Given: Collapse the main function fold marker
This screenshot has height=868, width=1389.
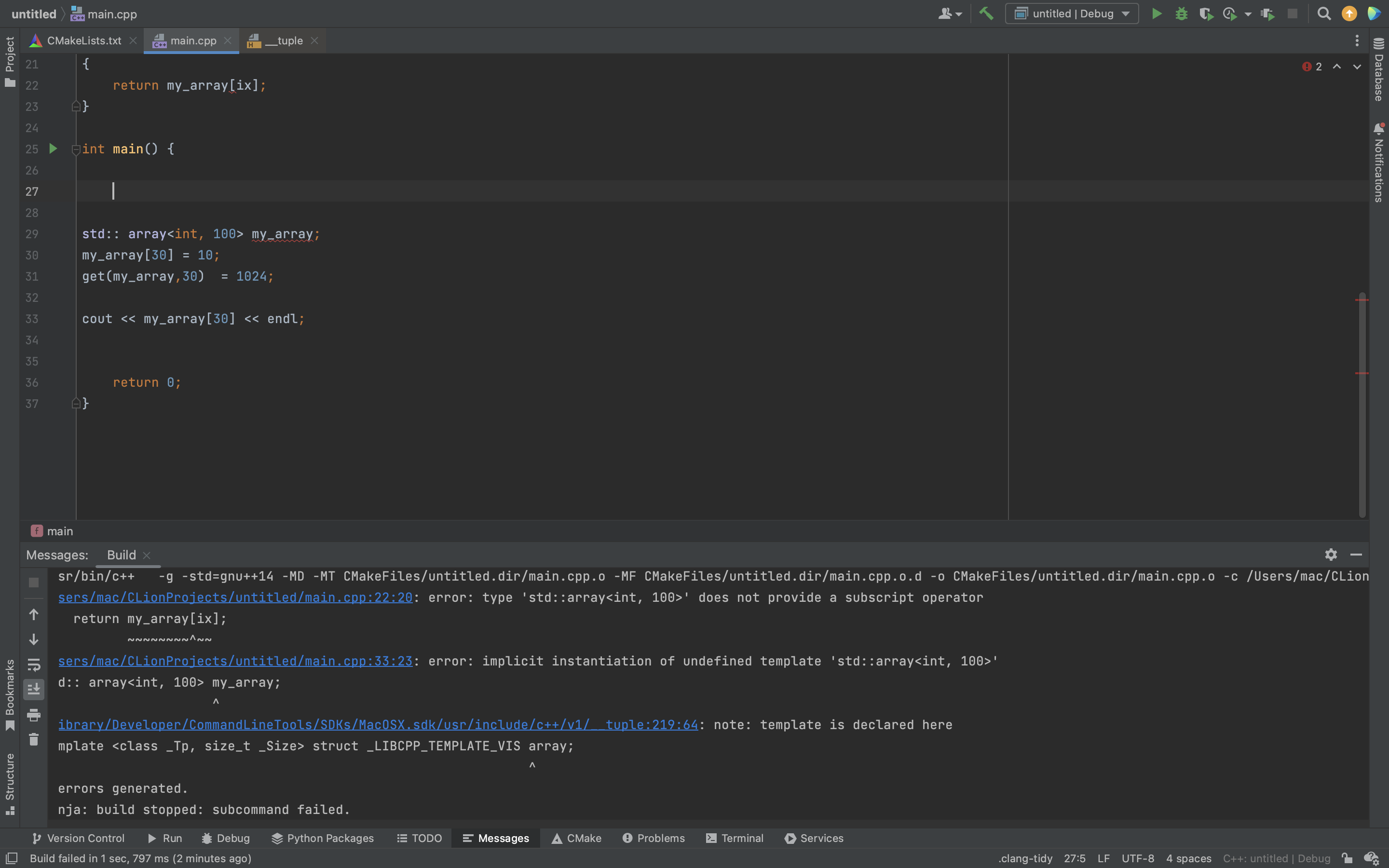Looking at the screenshot, I should click(x=76, y=149).
